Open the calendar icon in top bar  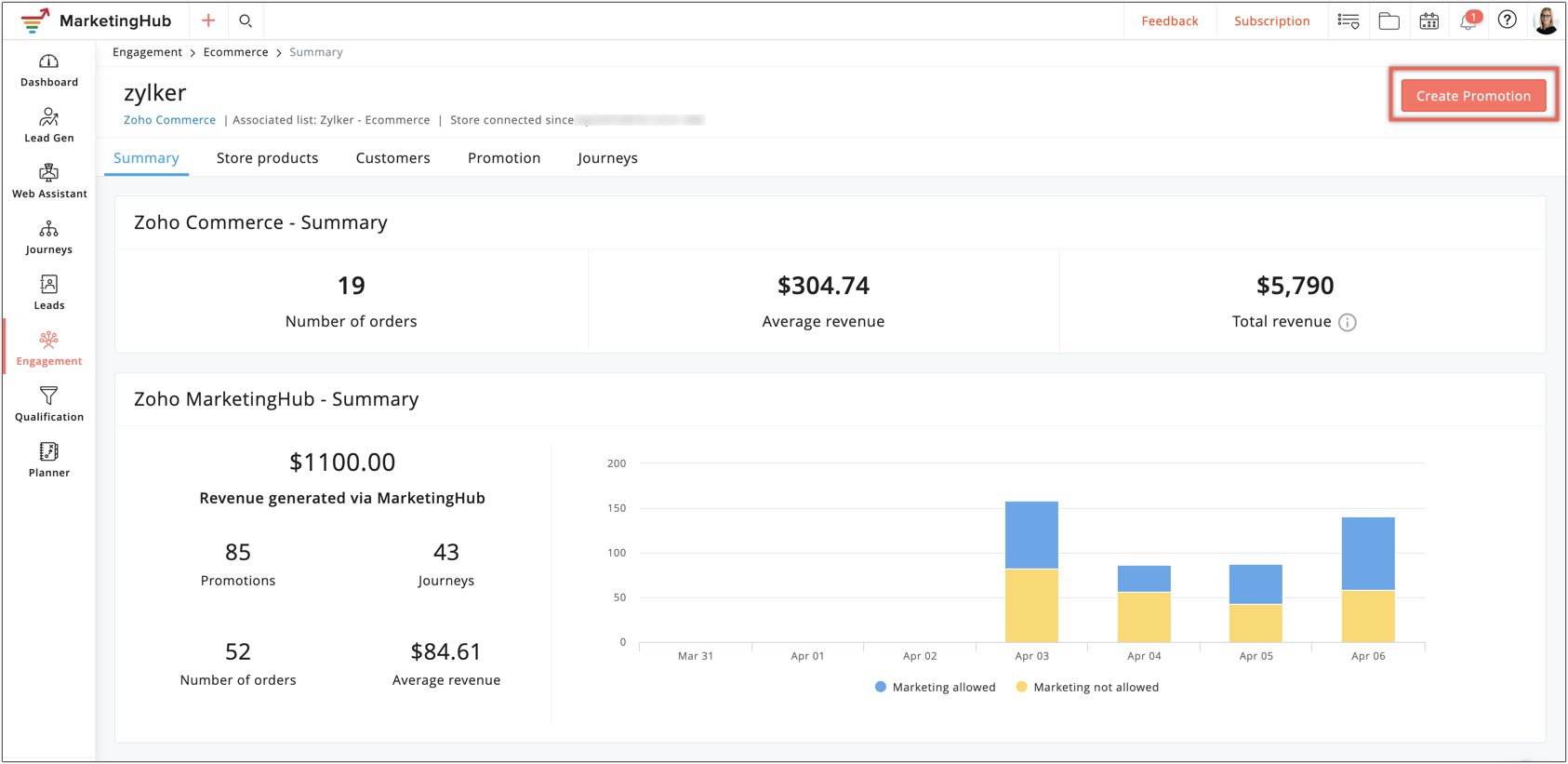pyautogui.click(x=1429, y=20)
